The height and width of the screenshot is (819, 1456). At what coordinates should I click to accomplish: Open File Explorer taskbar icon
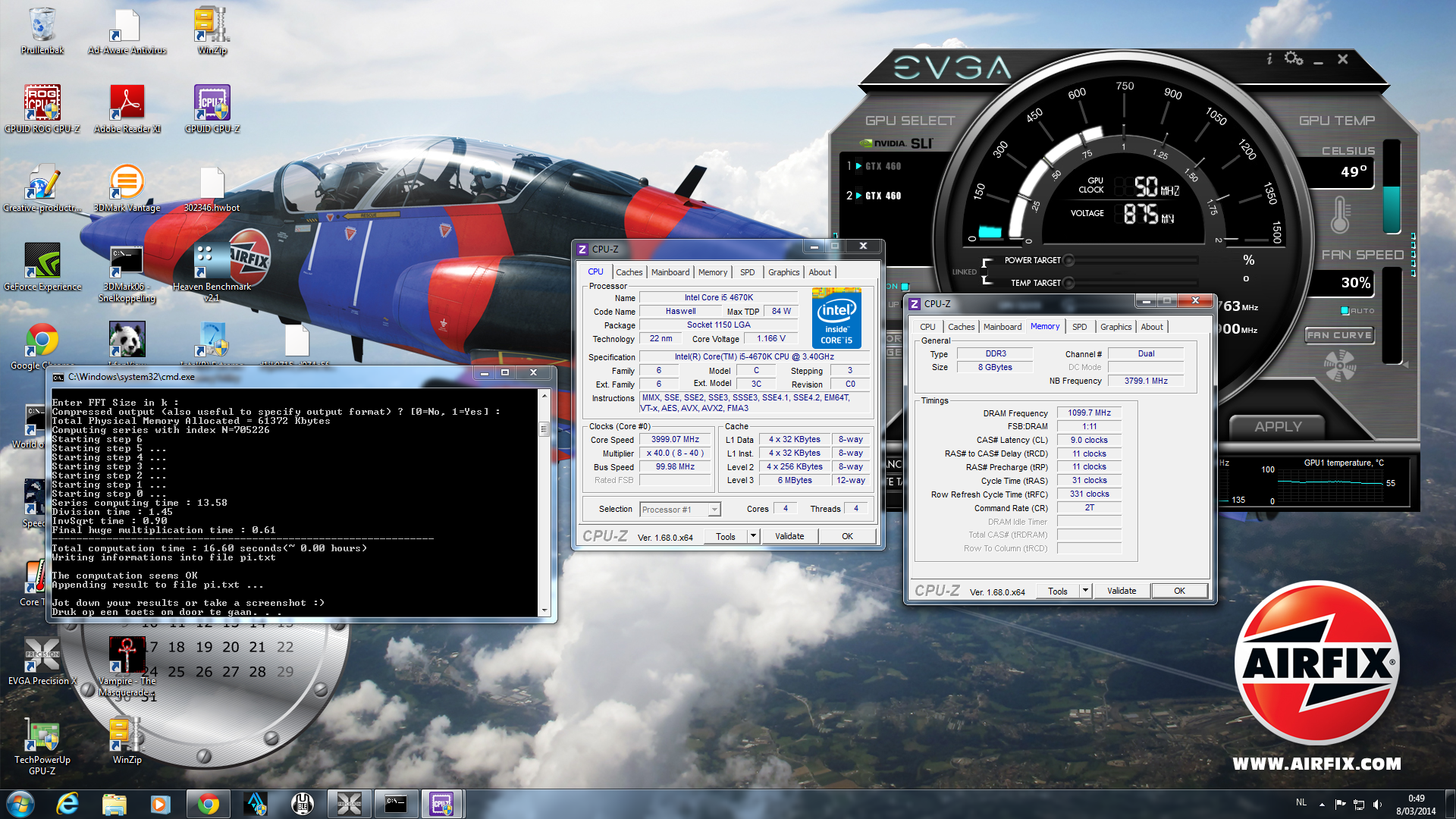pos(114,804)
